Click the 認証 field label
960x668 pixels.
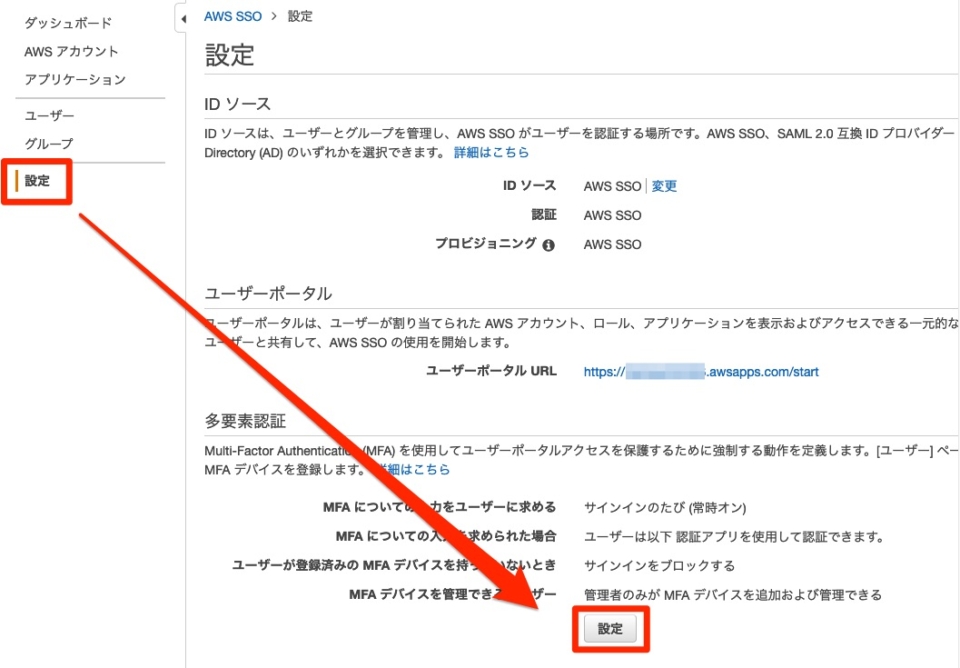(x=544, y=215)
